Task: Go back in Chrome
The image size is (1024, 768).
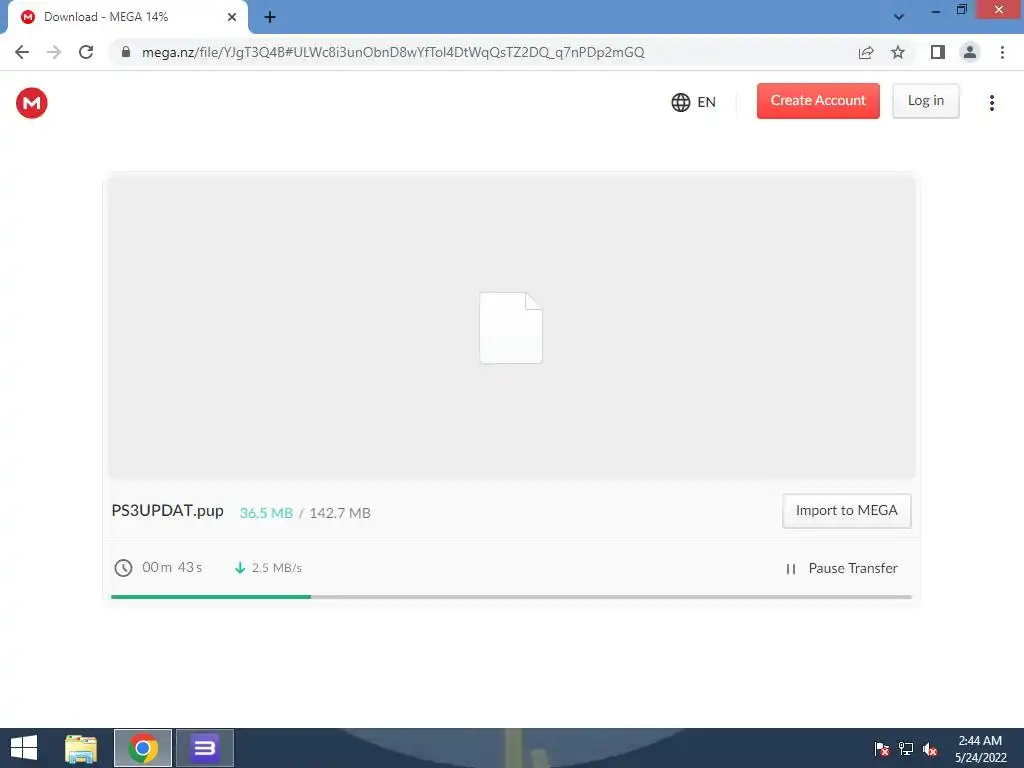Action: (22, 52)
